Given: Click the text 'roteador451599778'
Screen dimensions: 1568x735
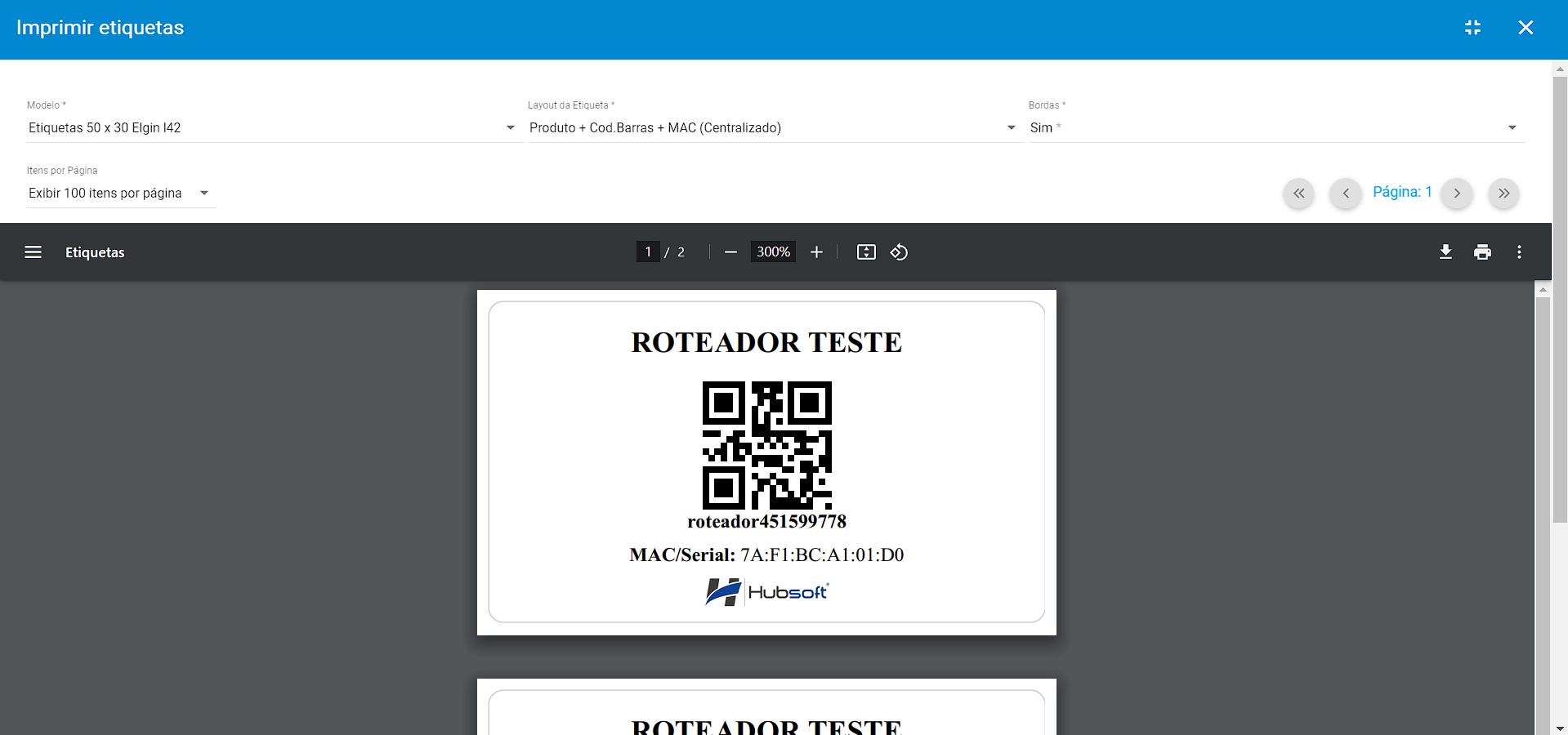Looking at the screenshot, I should click(766, 521).
